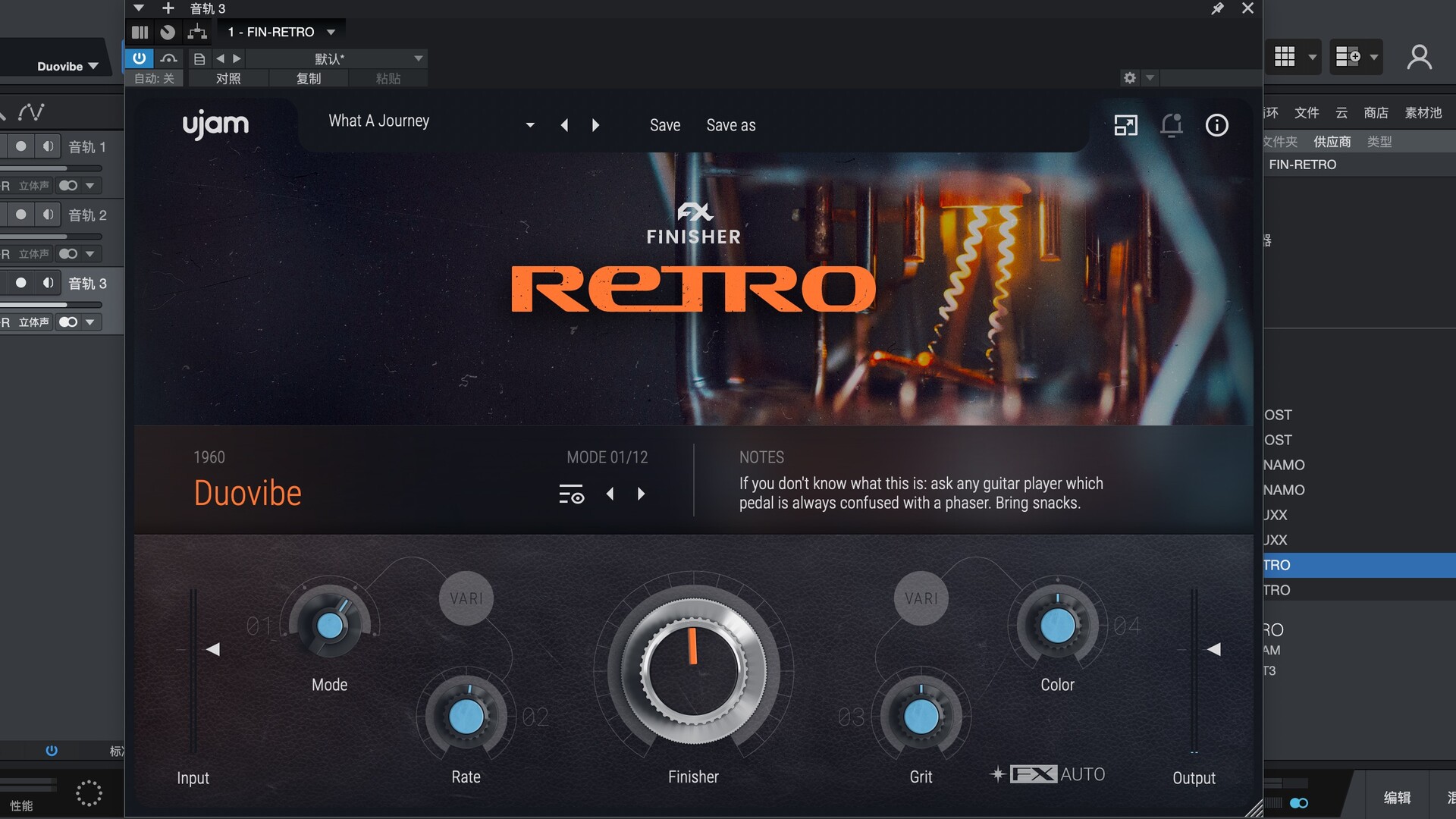The height and width of the screenshot is (819, 1456).
Task: Open the grid view icon in browser
Action: (1285, 57)
